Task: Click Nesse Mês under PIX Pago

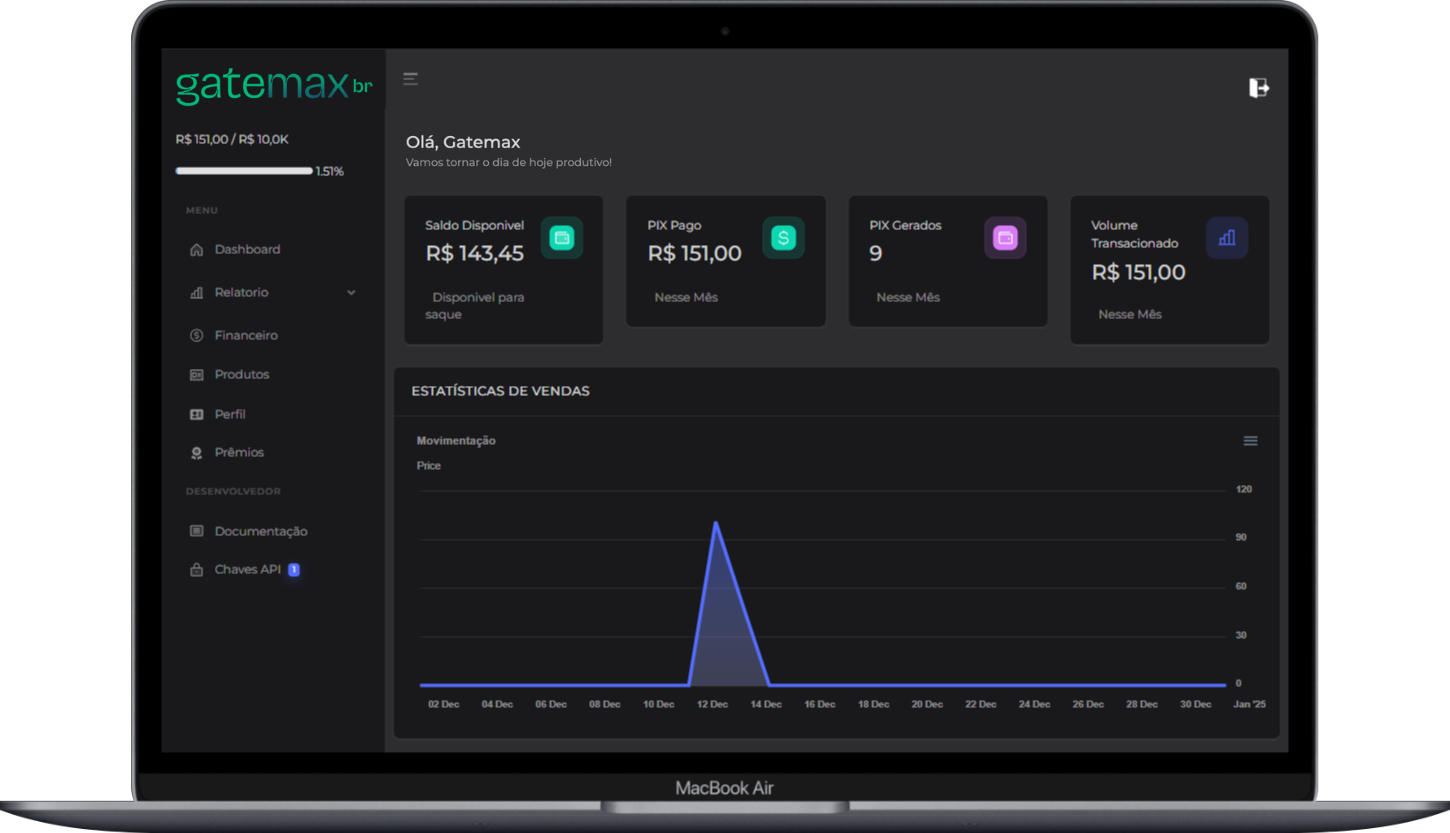Action: (686, 298)
